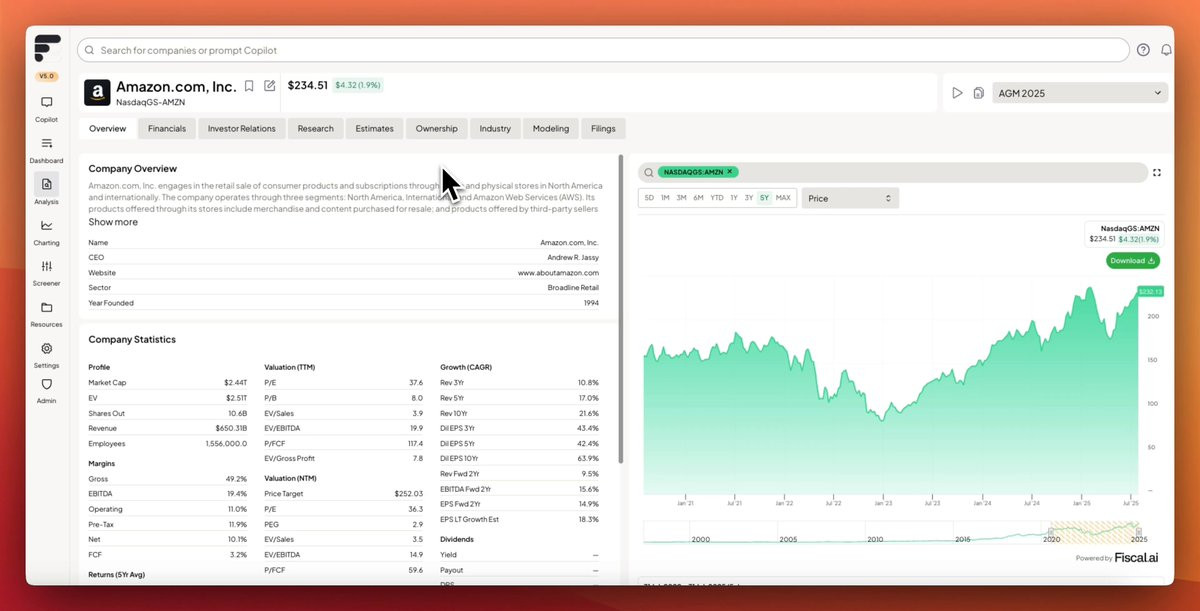Open the Ownership tab

[437, 128]
